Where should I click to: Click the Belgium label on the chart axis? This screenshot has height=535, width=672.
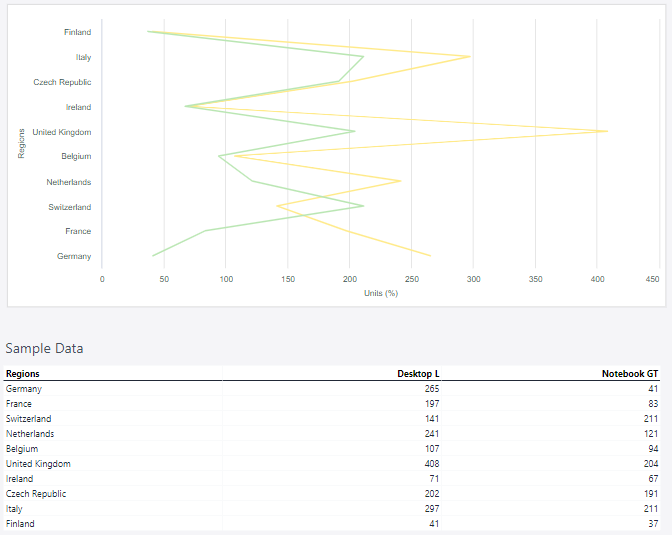(x=76, y=157)
